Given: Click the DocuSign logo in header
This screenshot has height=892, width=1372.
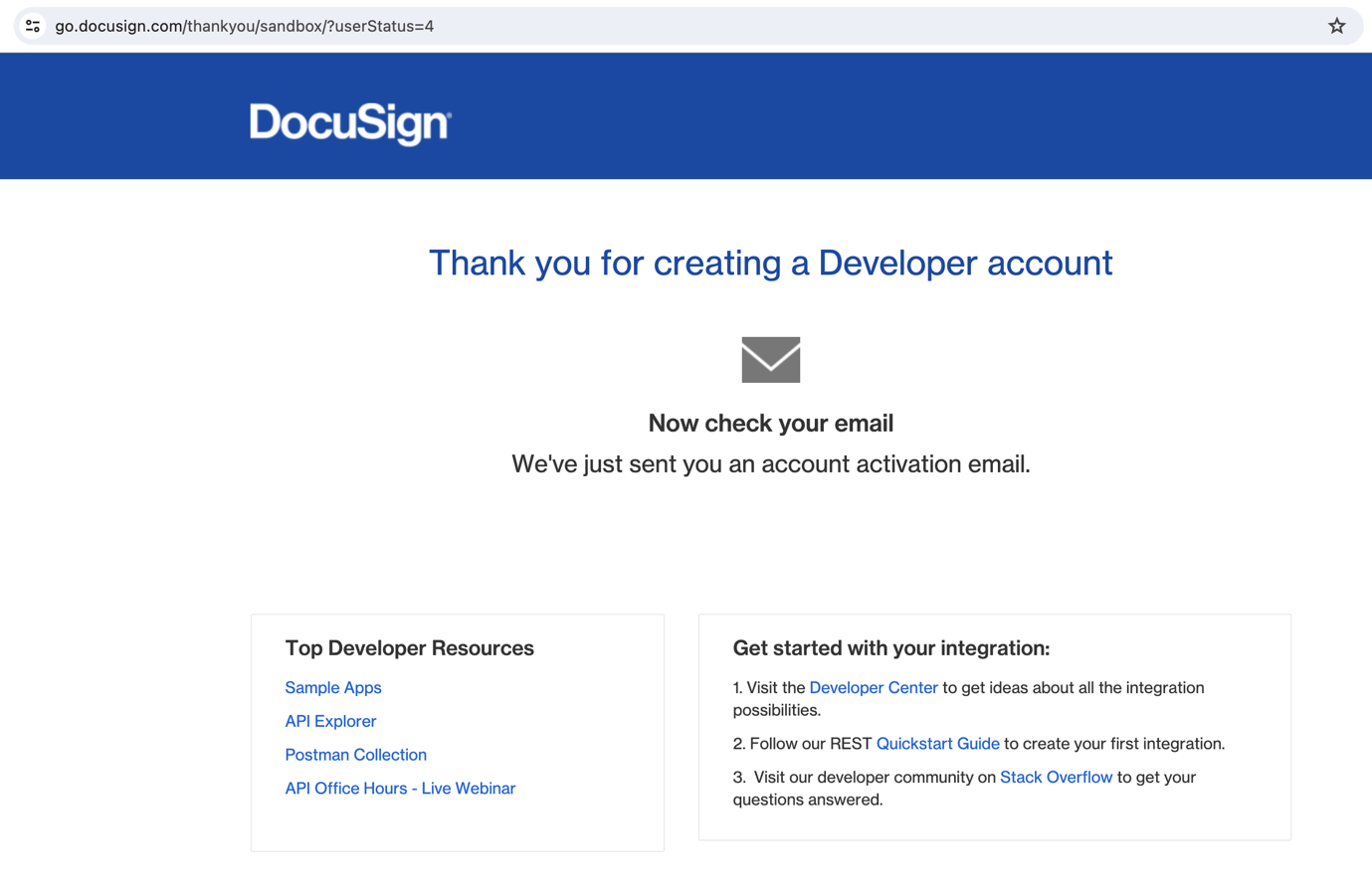Looking at the screenshot, I should (x=350, y=123).
